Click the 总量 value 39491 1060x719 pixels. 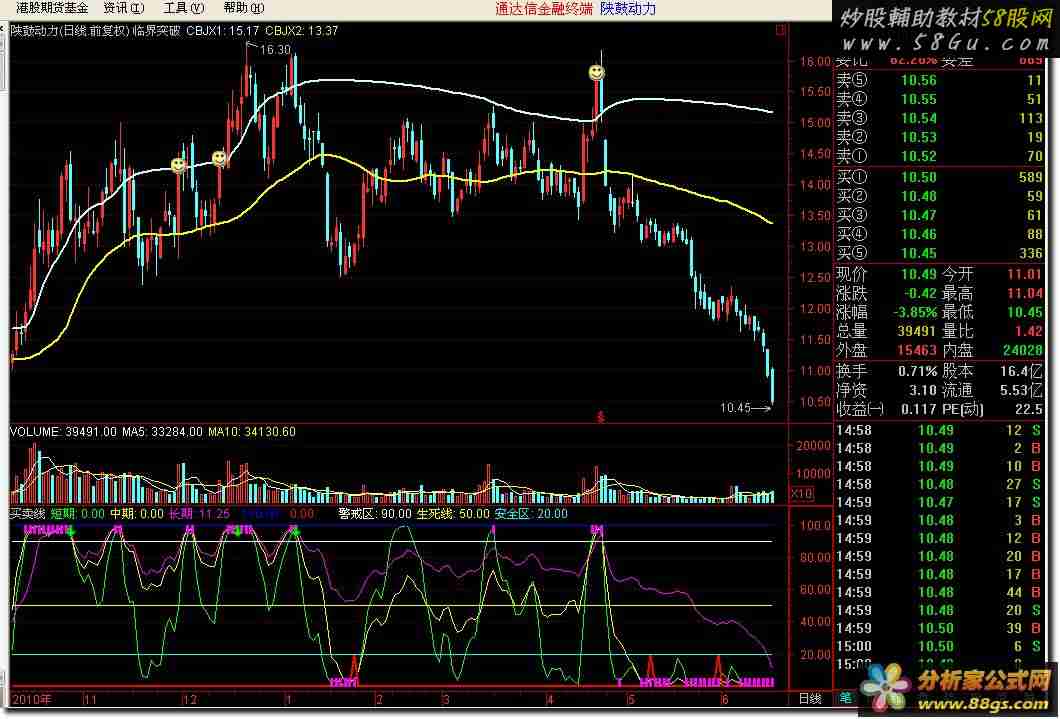click(x=917, y=331)
